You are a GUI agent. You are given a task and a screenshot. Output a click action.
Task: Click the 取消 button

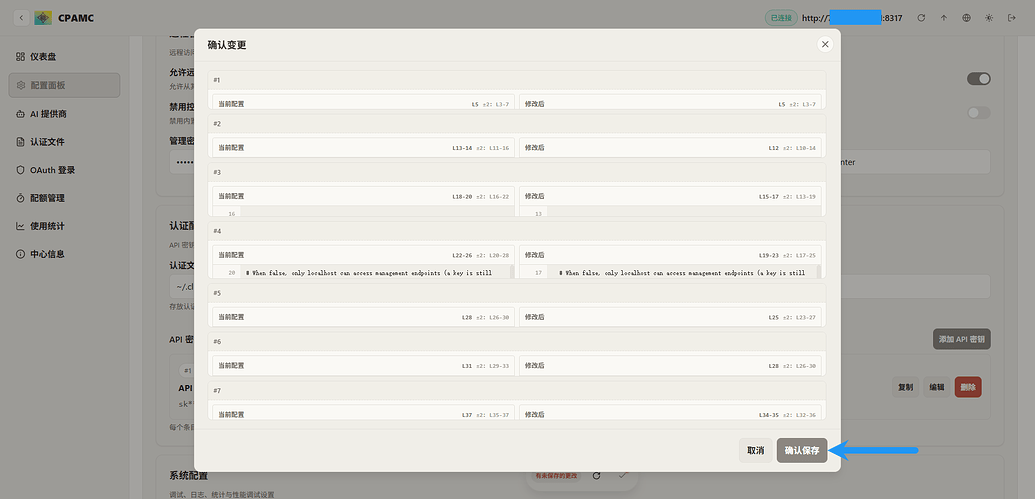[756, 450]
